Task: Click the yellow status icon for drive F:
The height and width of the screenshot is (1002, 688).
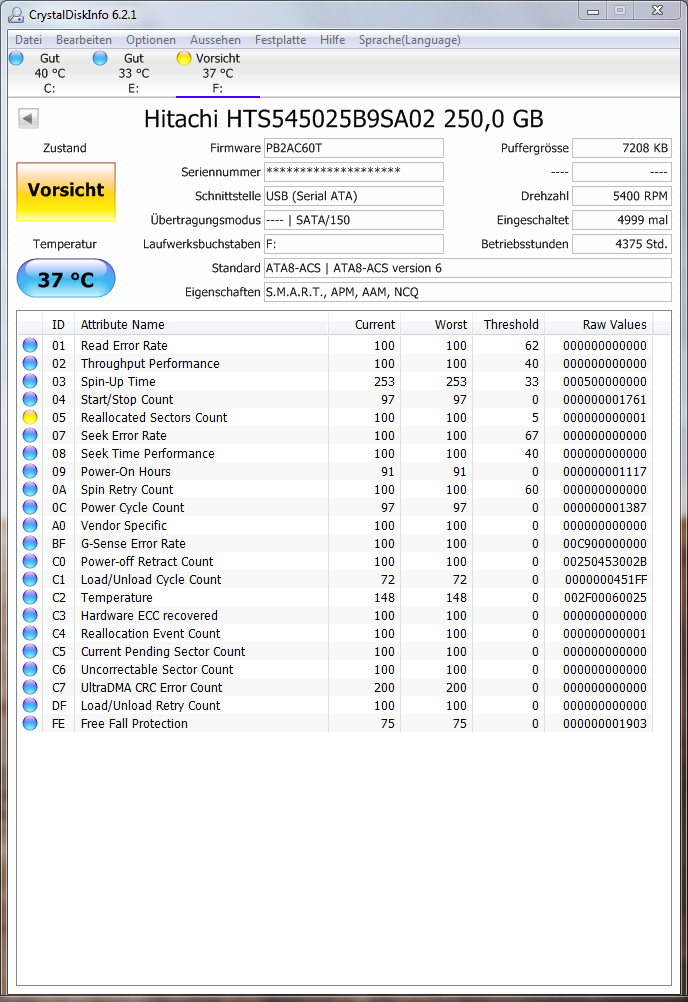Action: point(184,58)
